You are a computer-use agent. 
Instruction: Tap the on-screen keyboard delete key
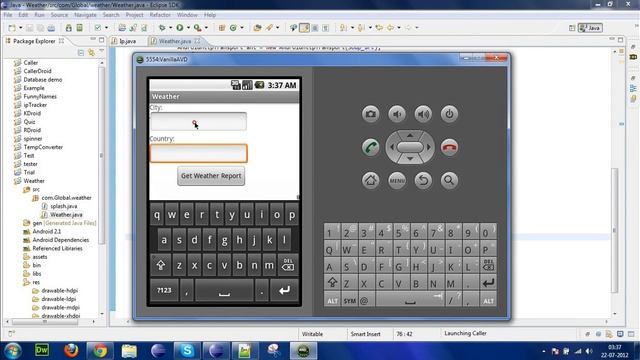(x=288, y=265)
